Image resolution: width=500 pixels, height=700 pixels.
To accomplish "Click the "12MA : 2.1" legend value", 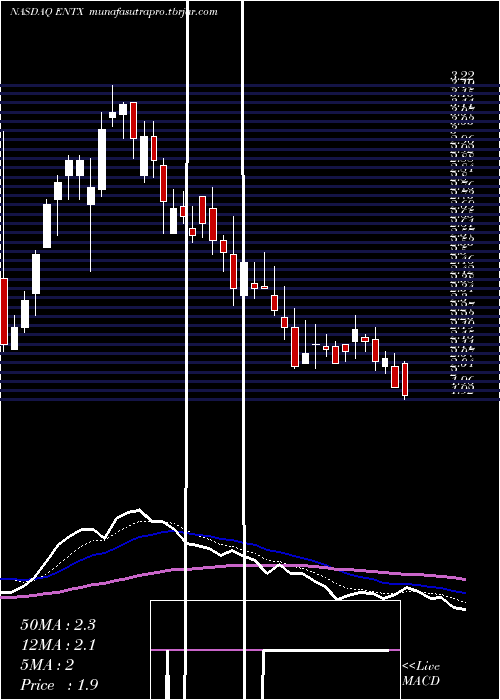I will pos(58,645).
